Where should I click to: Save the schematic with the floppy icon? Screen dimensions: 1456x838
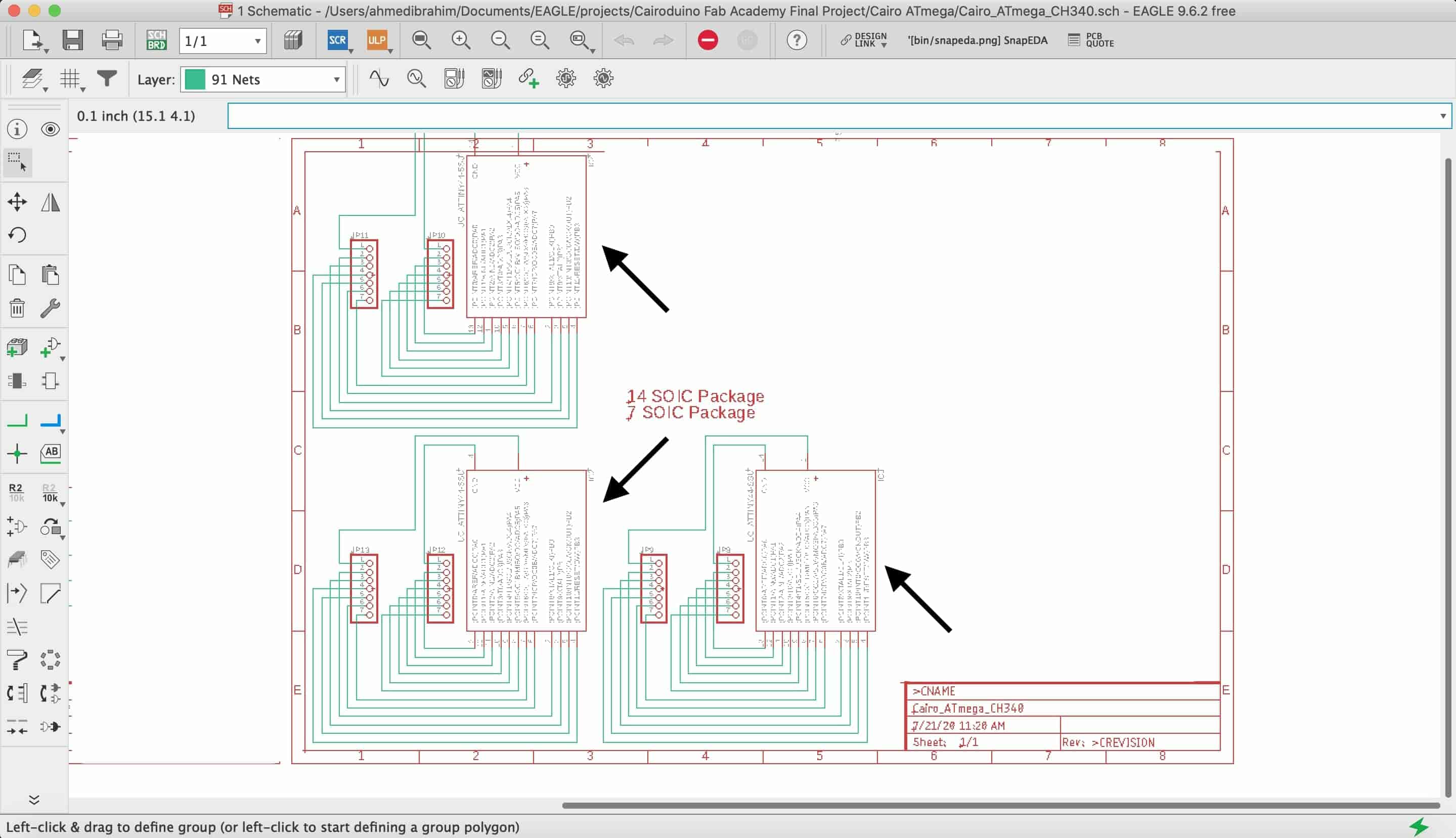point(72,40)
